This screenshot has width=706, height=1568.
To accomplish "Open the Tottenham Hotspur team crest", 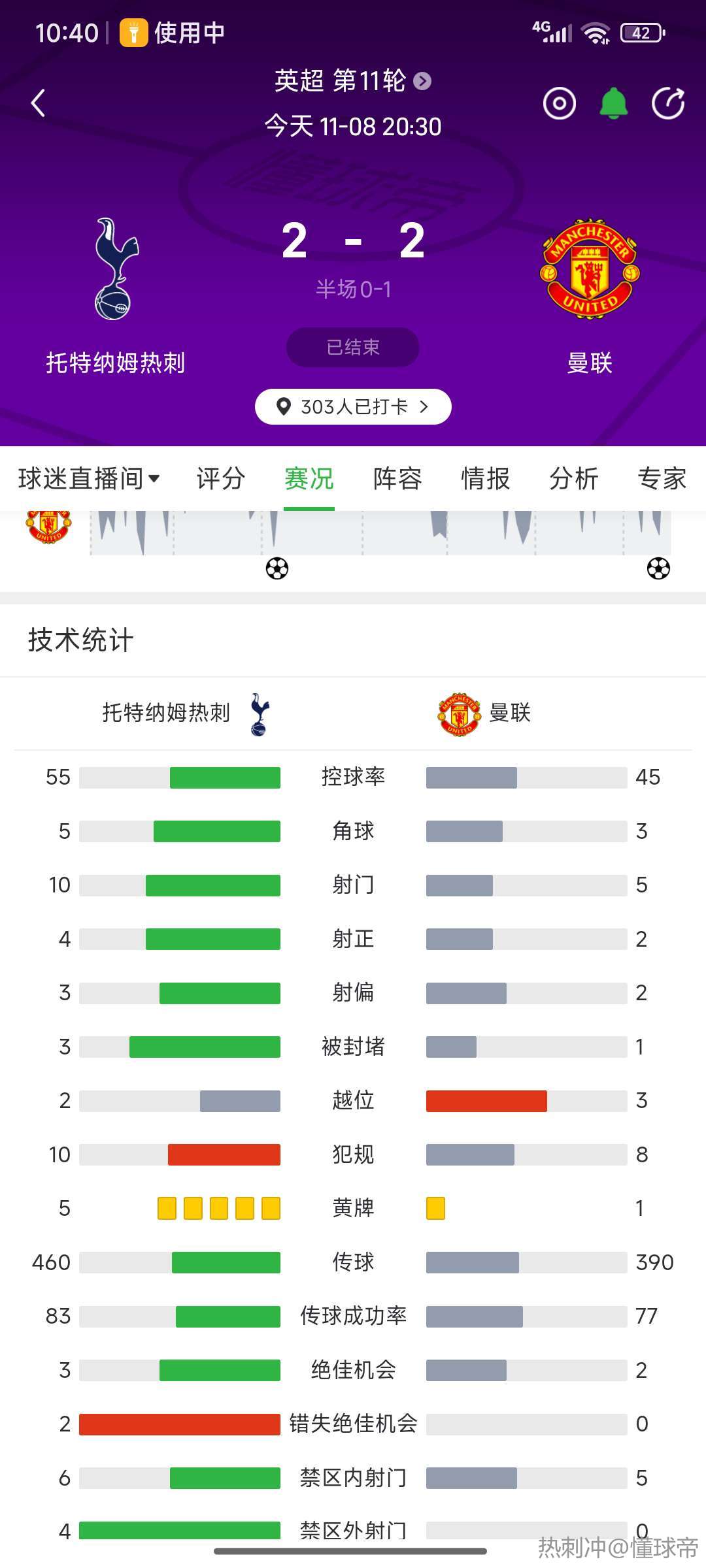I will point(116,269).
